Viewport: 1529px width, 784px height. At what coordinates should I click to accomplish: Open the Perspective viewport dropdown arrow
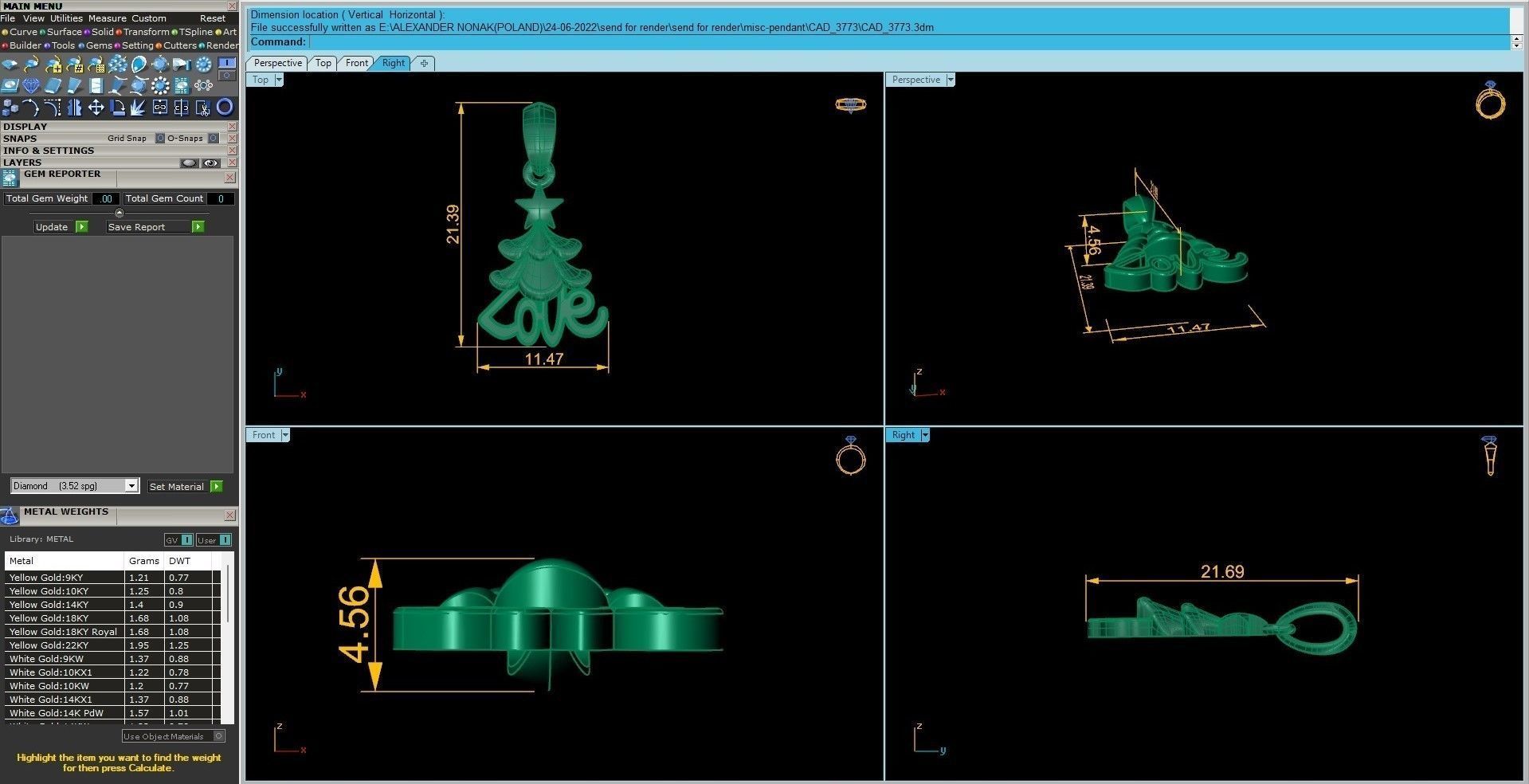[951, 80]
